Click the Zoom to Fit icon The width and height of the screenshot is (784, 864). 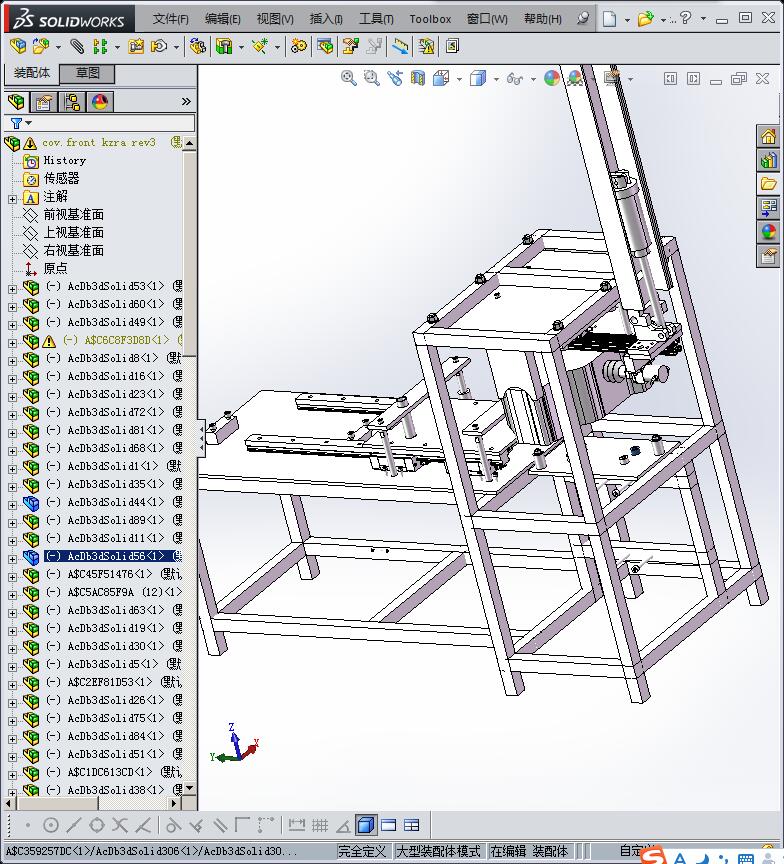348,78
